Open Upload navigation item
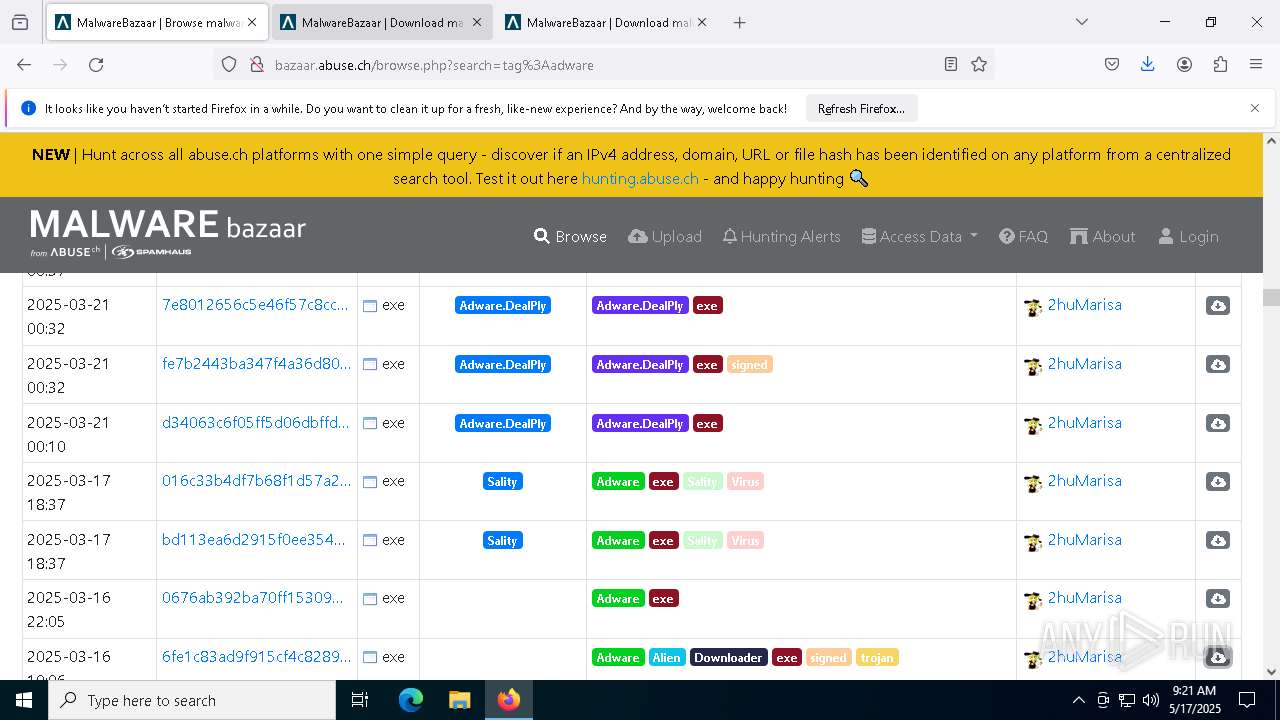The height and width of the screenshot is (720, 1280). pyautogui.click(x=665, y=236)
